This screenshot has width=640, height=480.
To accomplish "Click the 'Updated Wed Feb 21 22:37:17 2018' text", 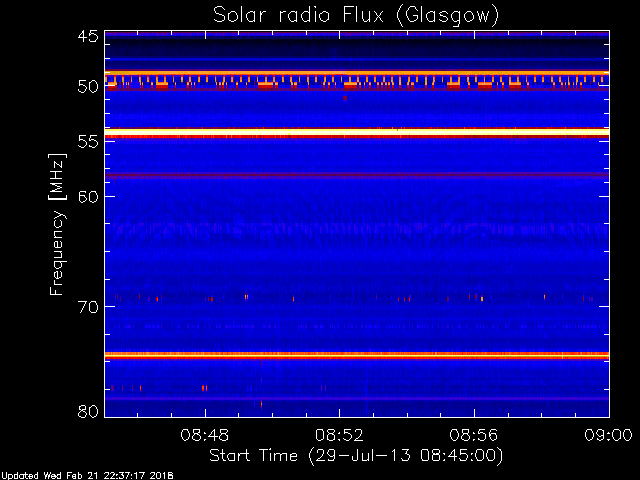I will pyautogui.click(x=87, y=476).
